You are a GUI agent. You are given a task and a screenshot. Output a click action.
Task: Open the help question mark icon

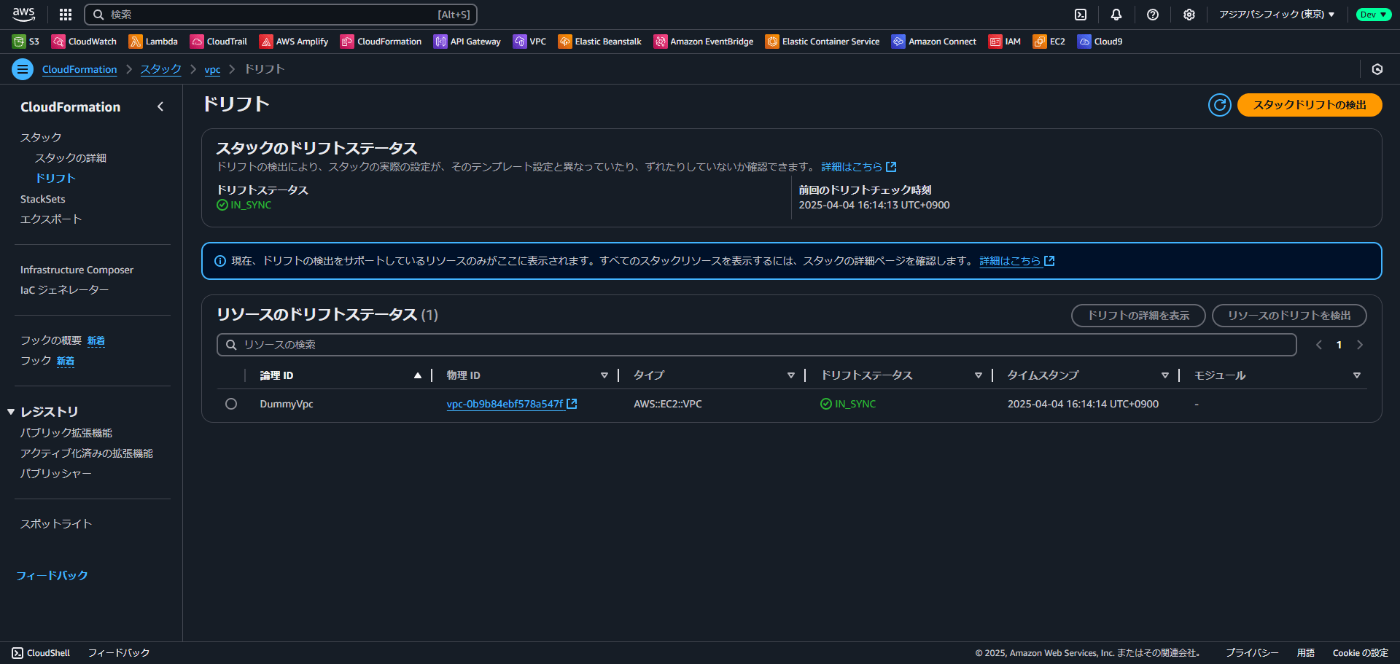point(1153,15)
